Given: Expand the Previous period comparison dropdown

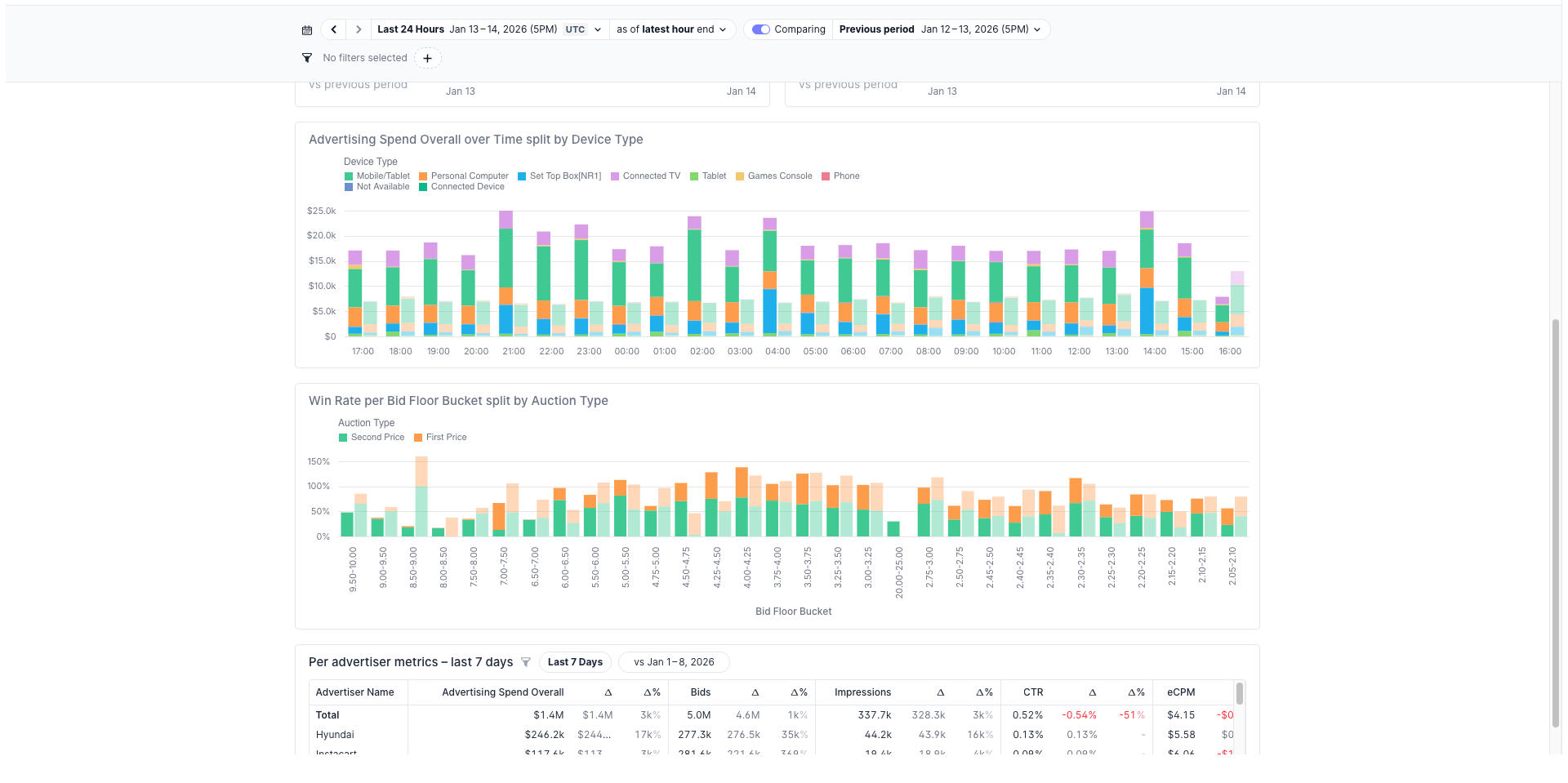Looking at the screenshot, I should pyautogui.click(x=940, y=29).
